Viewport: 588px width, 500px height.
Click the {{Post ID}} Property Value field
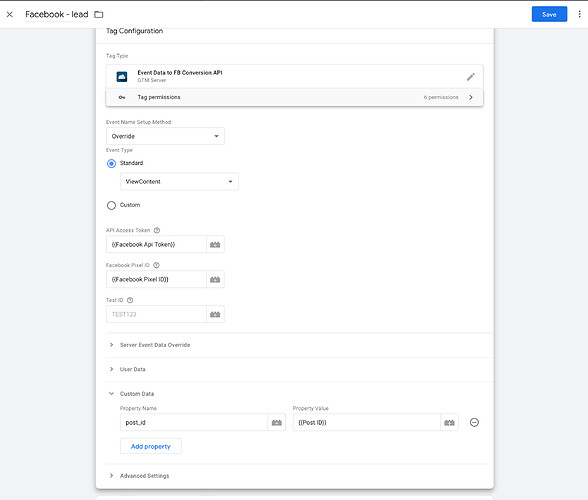(x=367, y=422)
